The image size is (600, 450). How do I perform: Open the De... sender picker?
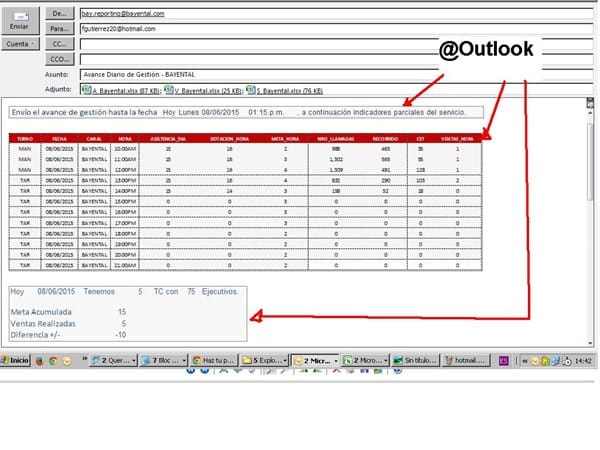click(x=60, y=13)
